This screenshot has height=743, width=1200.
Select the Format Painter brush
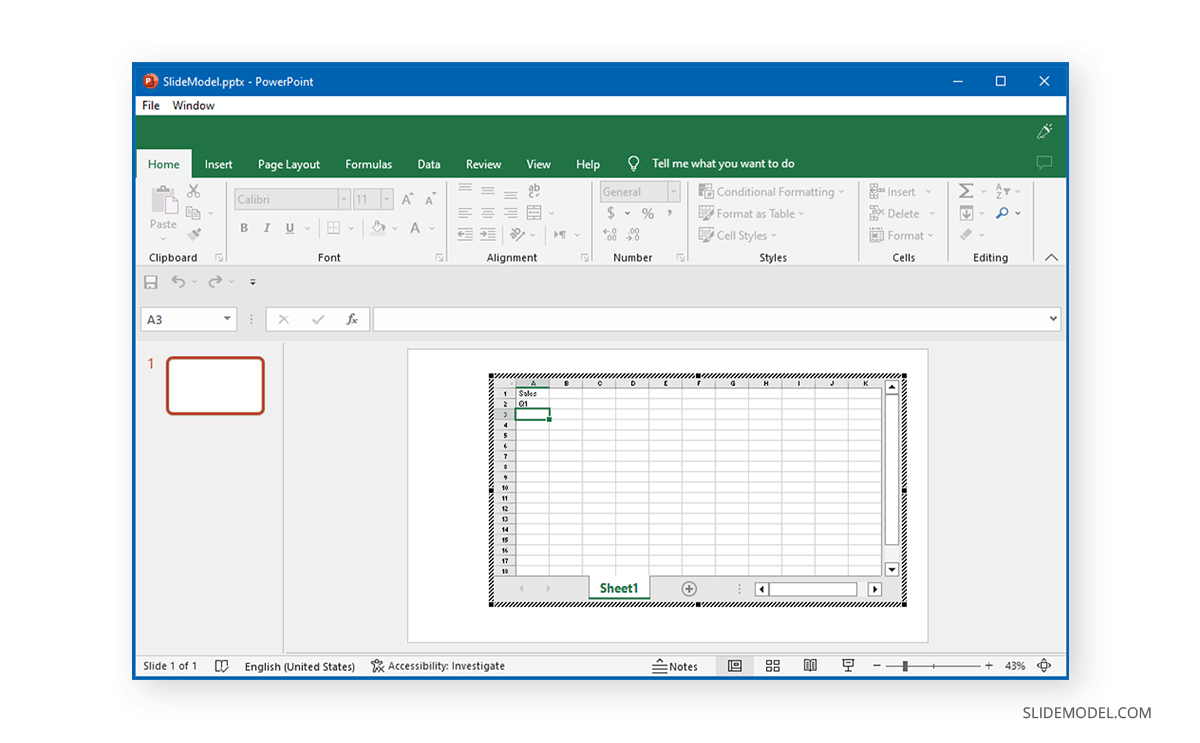coord(194,234)
